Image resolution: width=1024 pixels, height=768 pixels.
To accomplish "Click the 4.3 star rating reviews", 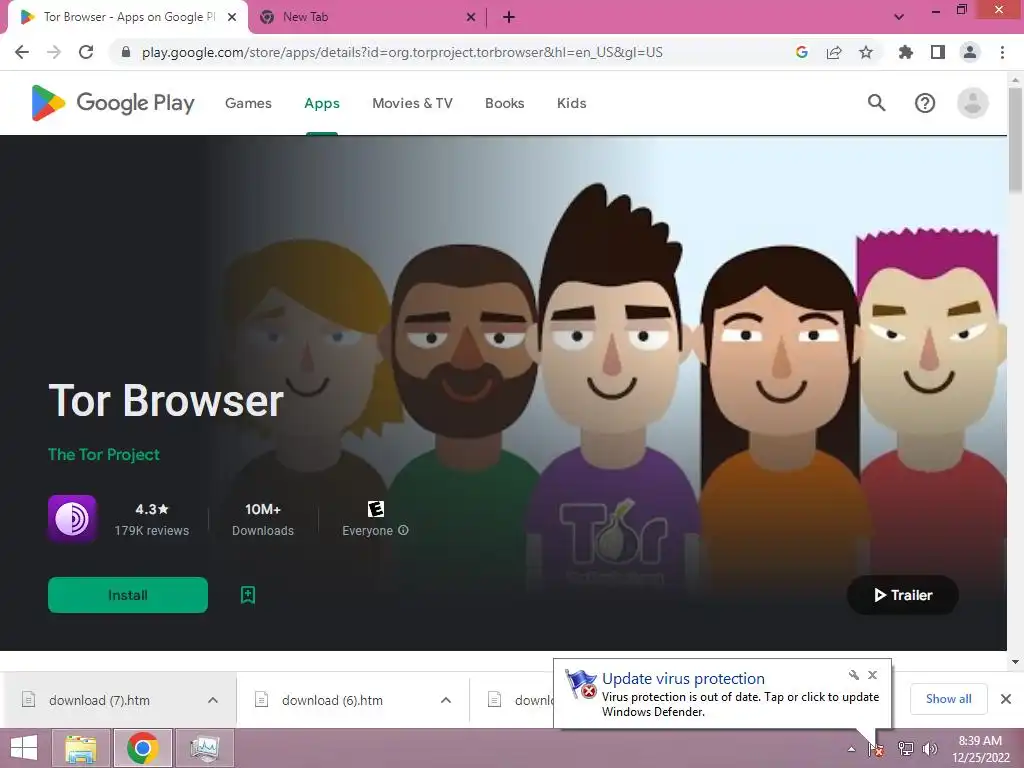I will [x=152, y=519].
